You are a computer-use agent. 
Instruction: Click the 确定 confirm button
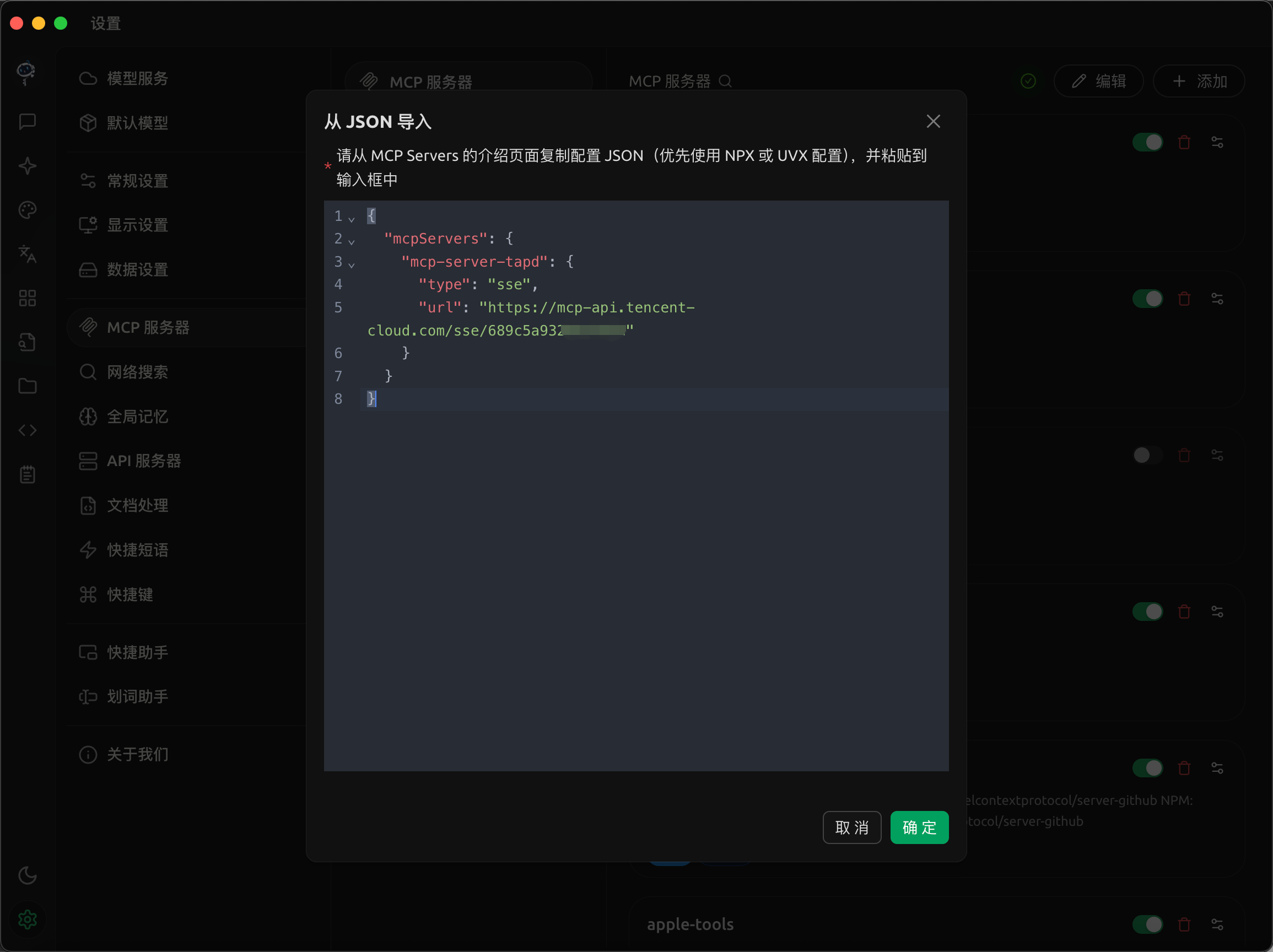919,827
